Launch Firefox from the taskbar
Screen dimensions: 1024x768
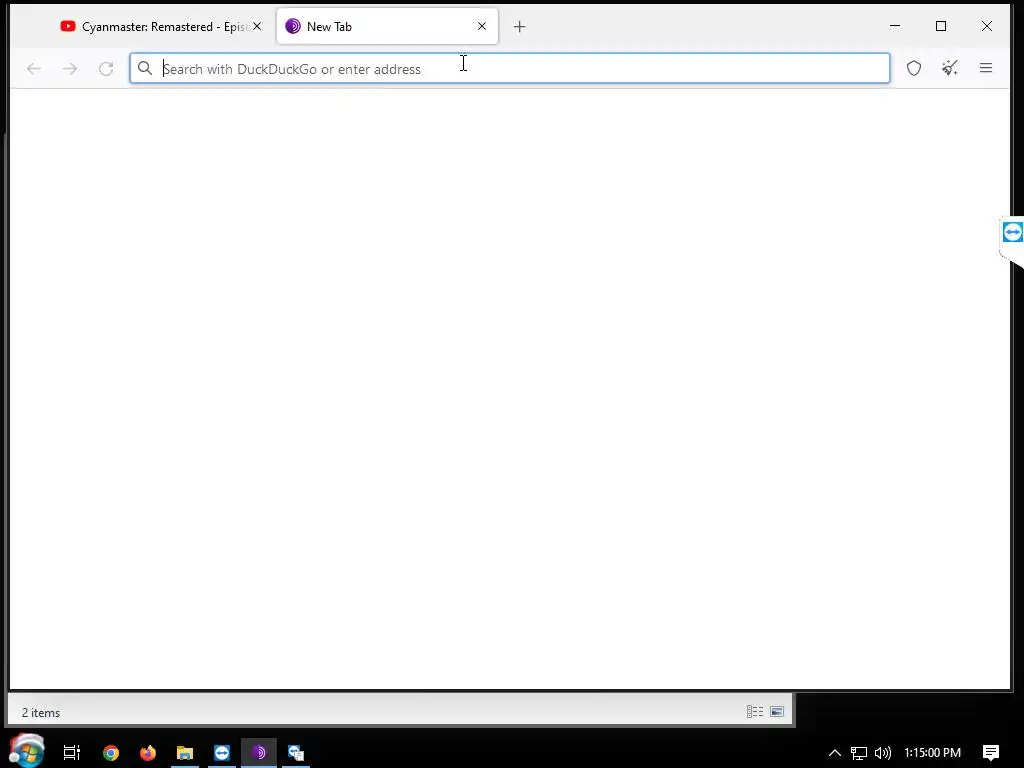[148, 753]
